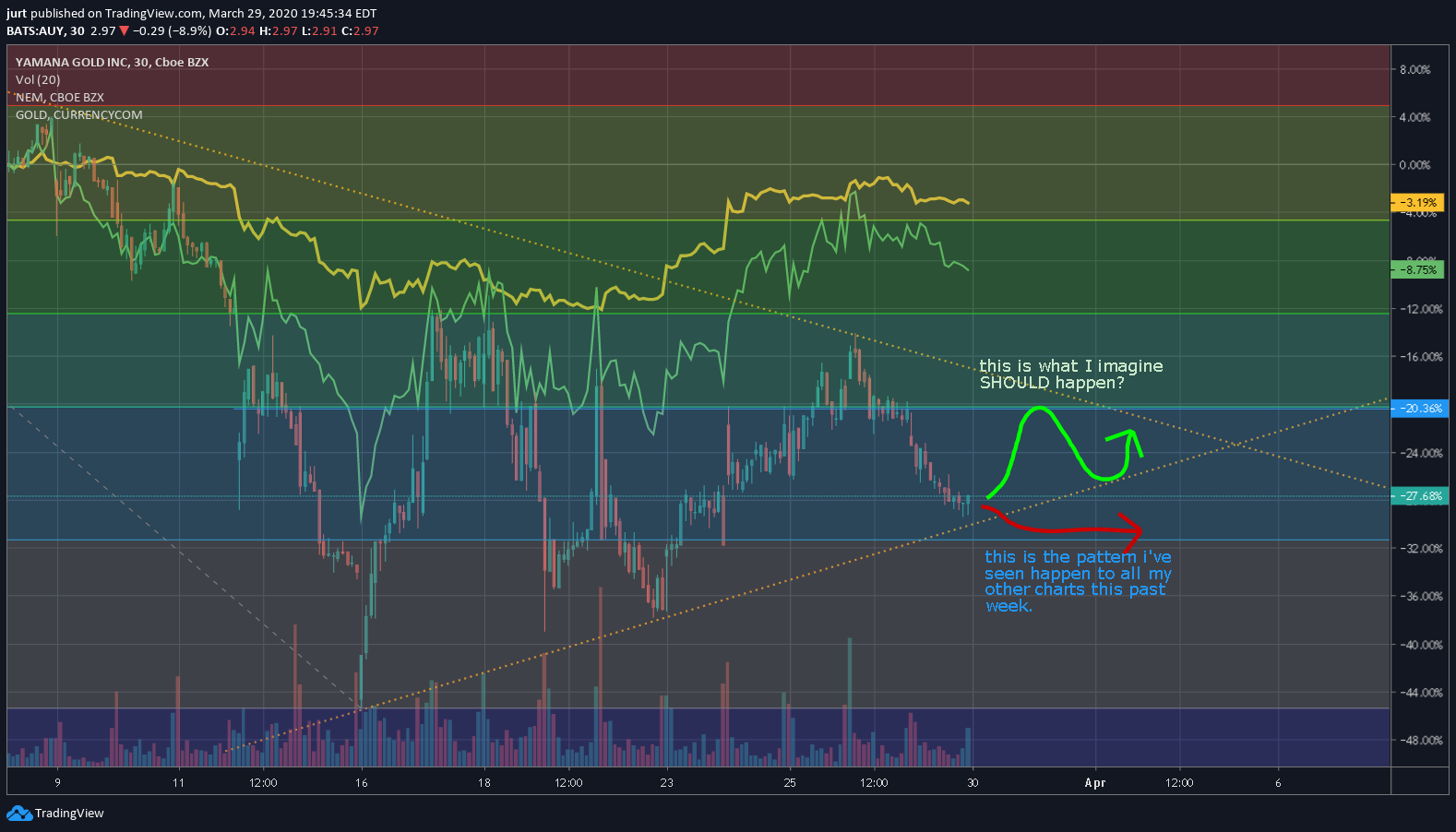Click date 16 on time axis
The width and height of the screenshot is (1456, 832).
pos(362,782)
